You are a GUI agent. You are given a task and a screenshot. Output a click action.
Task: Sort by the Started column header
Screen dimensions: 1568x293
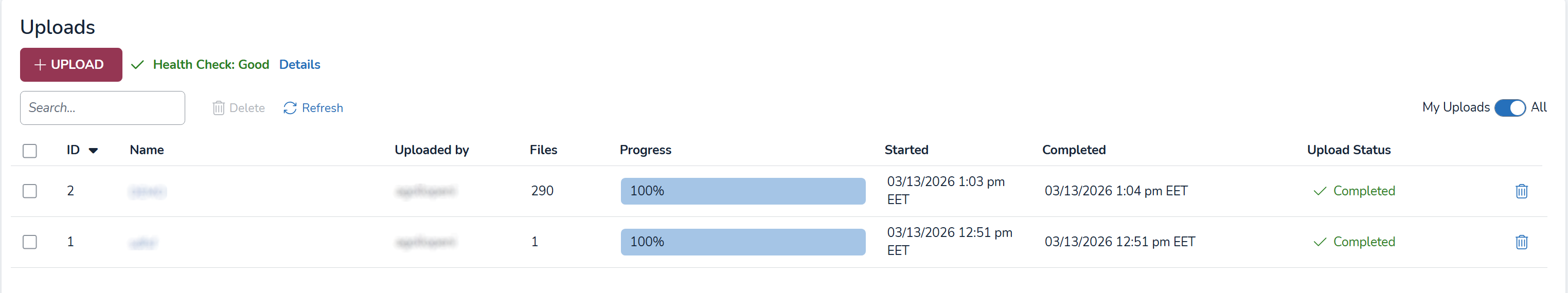coord(906,150)
